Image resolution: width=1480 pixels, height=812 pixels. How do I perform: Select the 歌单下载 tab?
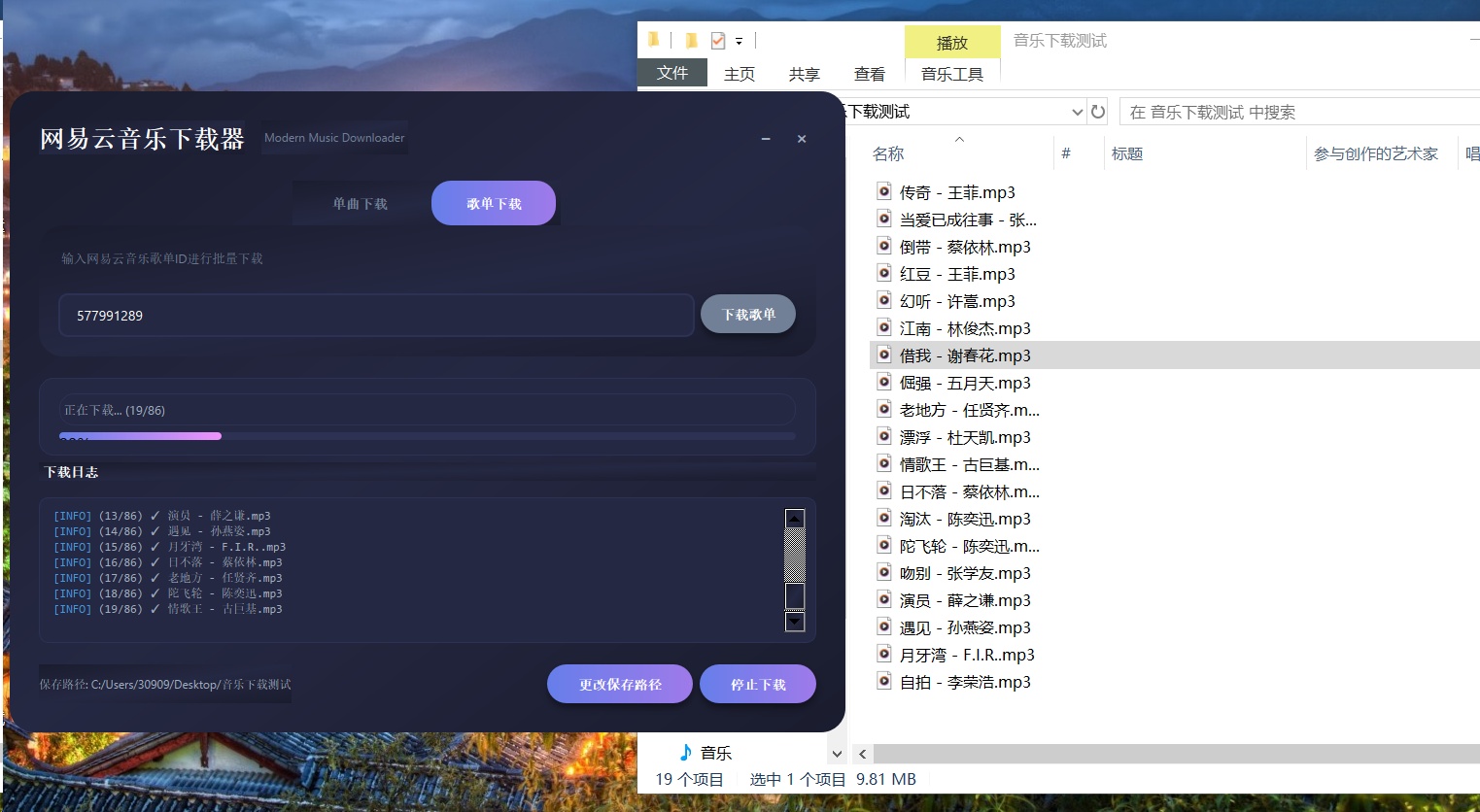494,203
